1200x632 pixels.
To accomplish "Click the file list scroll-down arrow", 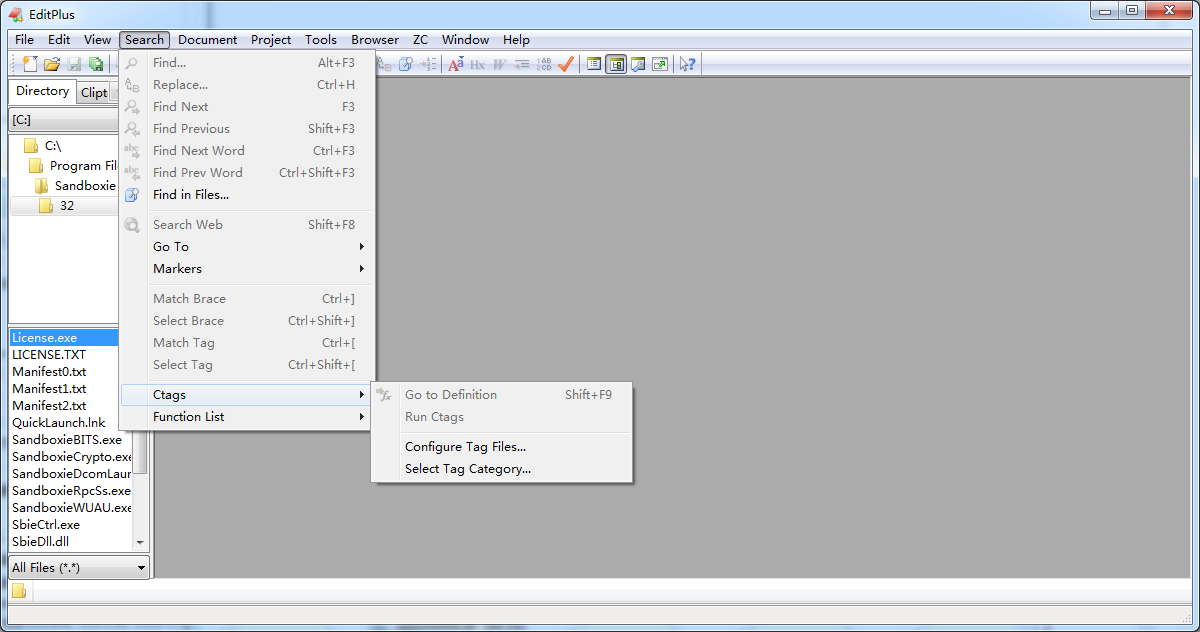I will point(140,543).
